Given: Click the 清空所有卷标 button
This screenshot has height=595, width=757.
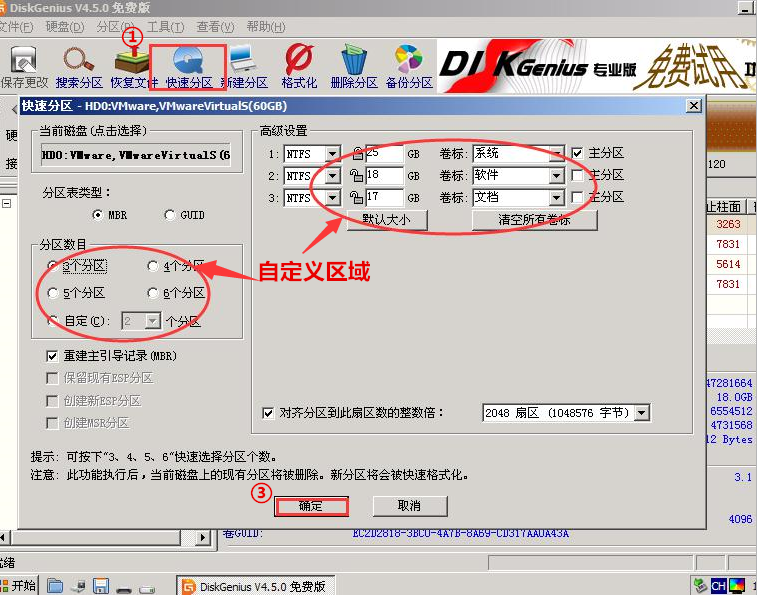Looking at the screenshot, I should [534, 220].
